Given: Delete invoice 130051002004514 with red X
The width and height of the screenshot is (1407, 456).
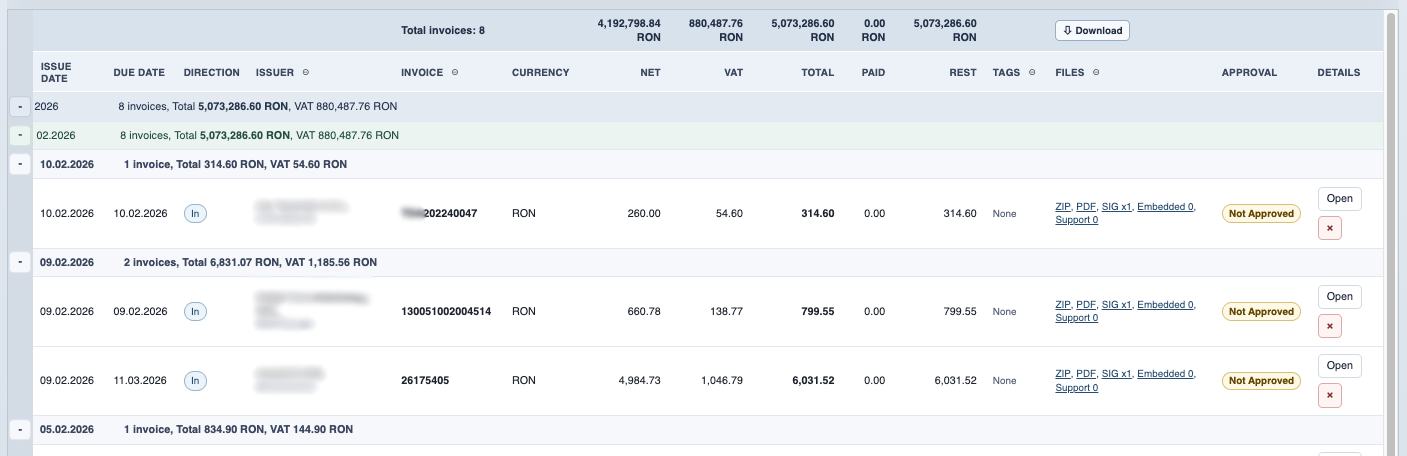Looking at the screenshot, I should [x=1329, y=326].
